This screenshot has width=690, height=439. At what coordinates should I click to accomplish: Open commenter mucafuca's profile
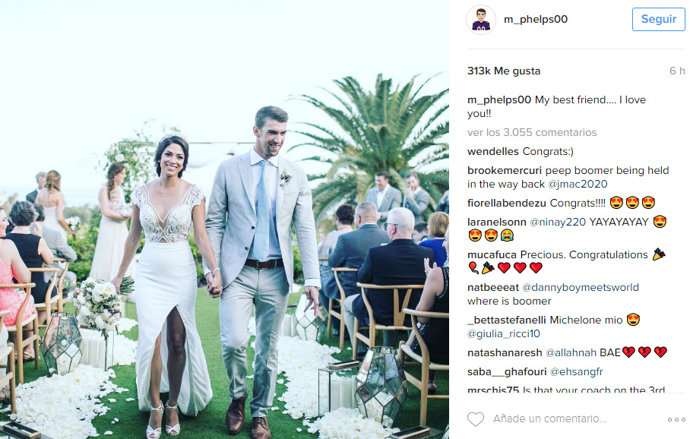point(492,255)
